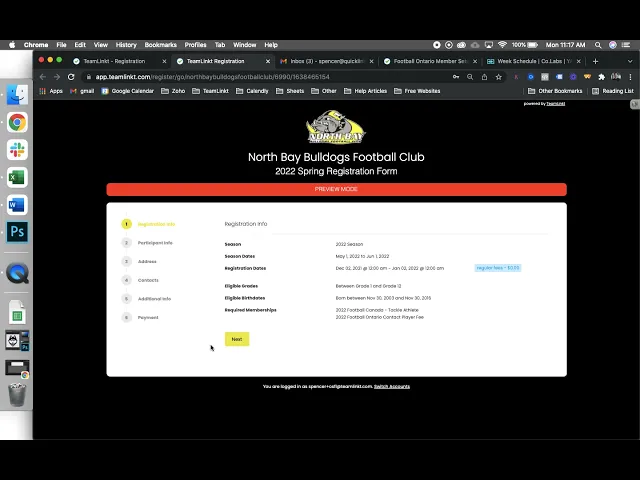Screen dimensions: 640x480
Task: Click the Siri icon in menu bar
Action: click(x=613, y=45)
